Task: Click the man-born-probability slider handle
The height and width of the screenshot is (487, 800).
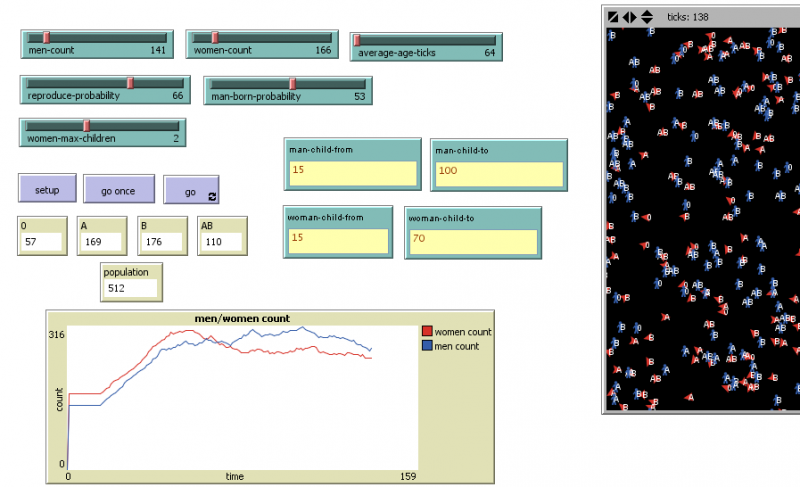Action: coord(292,83)
